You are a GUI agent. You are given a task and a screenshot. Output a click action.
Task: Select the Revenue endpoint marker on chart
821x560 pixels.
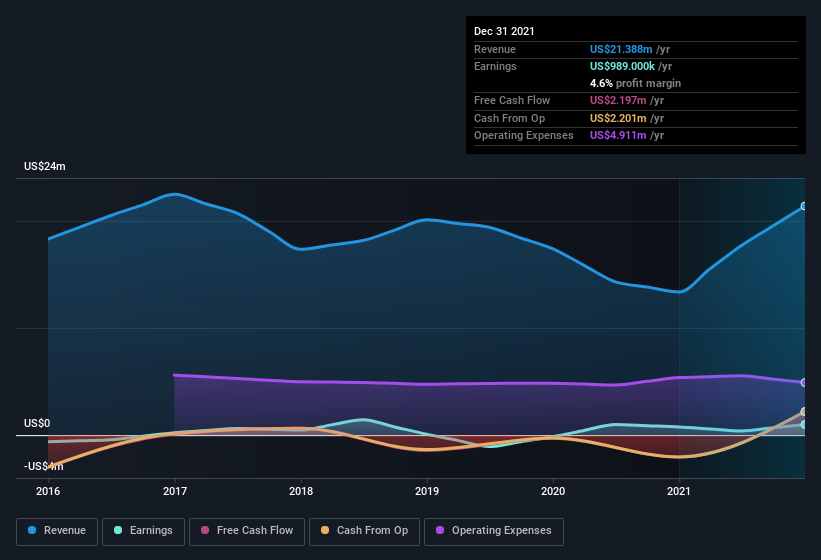pos(803,206)
